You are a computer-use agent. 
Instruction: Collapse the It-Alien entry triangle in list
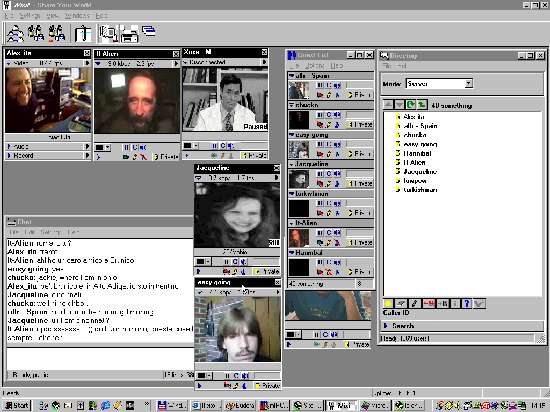(x=291, y=223)
